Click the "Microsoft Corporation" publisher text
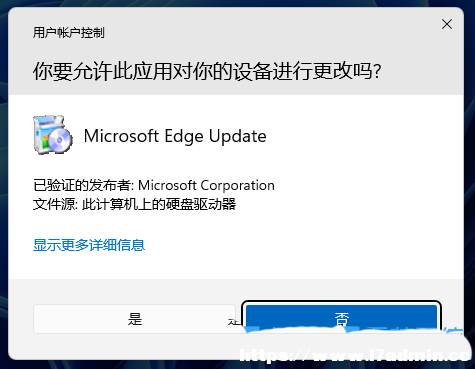Screen dimensions: 475x369 [206, 185]
